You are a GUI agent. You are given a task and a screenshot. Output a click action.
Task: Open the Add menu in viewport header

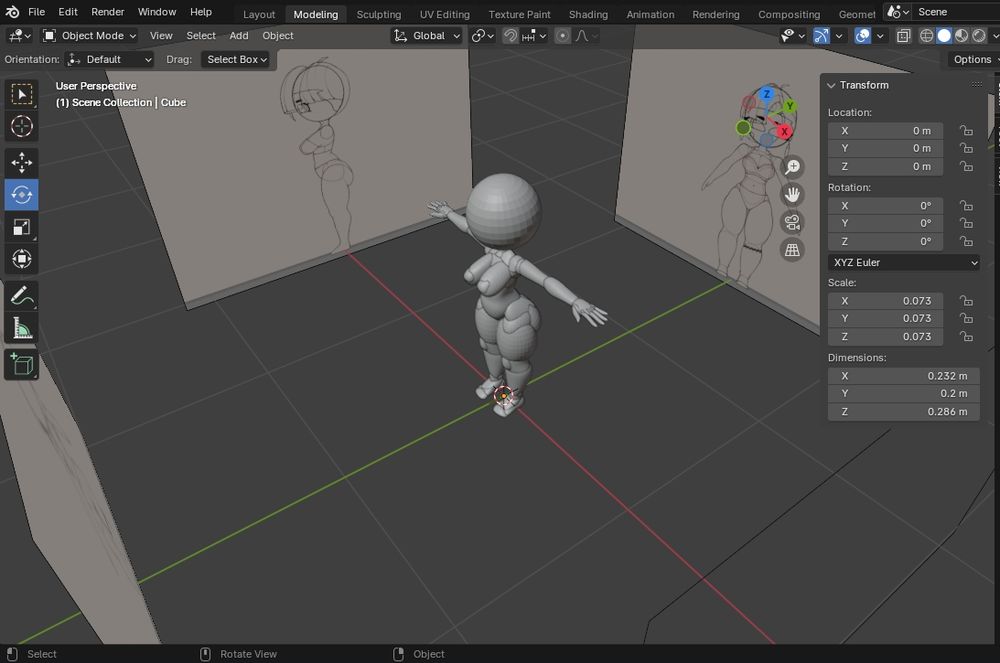pos(239,36)
